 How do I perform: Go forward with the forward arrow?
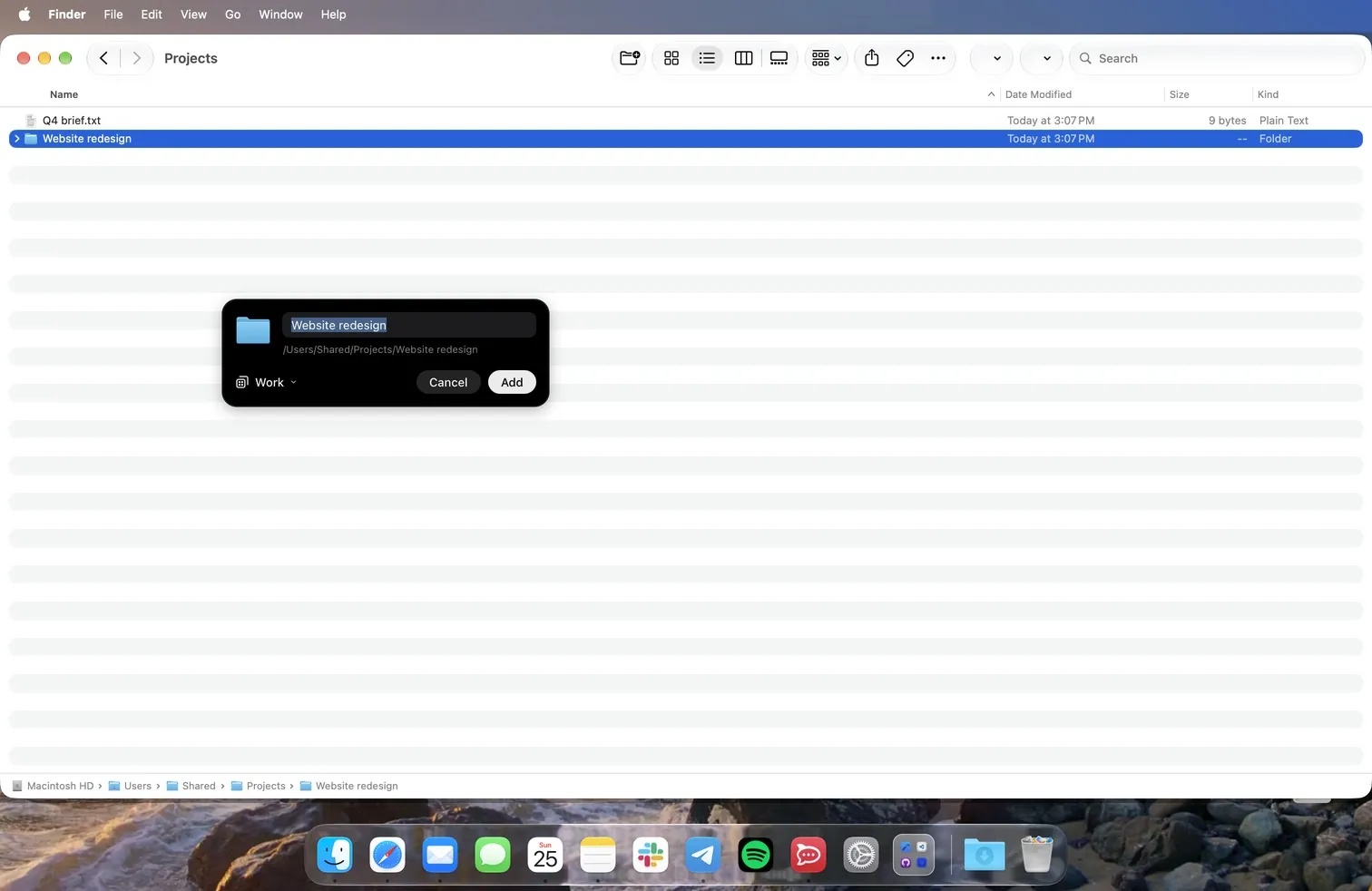pos(137,58)
